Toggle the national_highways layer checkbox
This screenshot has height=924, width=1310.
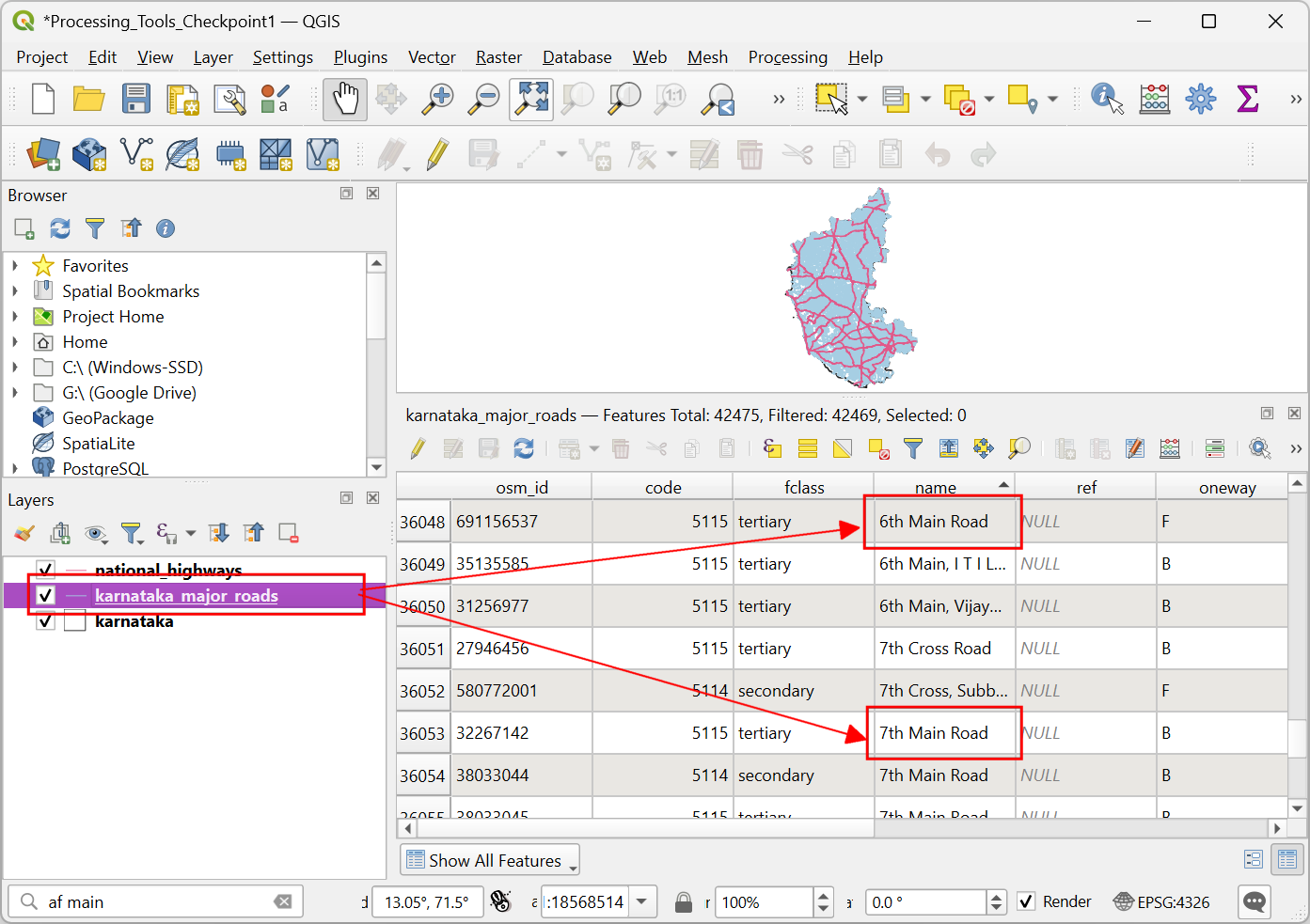[45, 570]
